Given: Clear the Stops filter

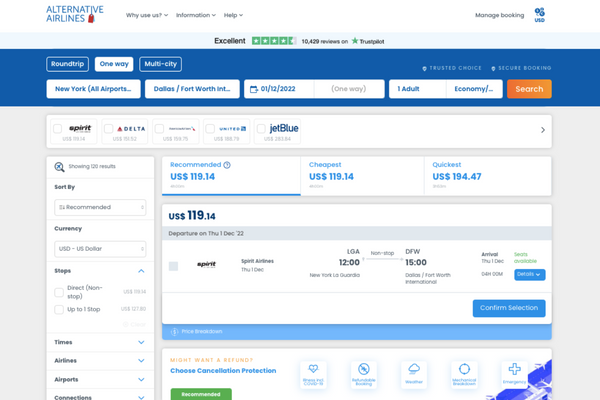Looking at the screenshot, I should pyautogui.click(x=134, y=325).
